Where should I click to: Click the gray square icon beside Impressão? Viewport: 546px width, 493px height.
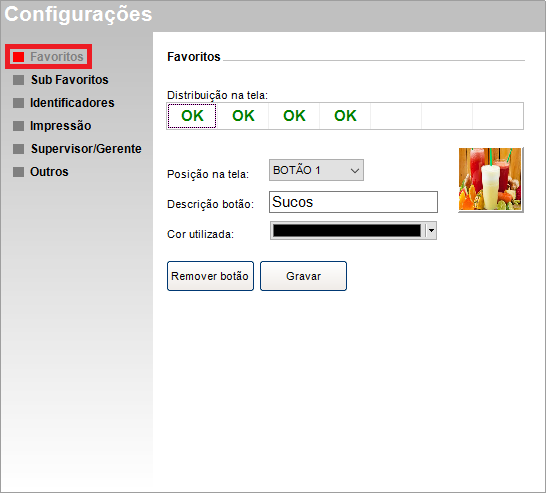(x=18, y=126)
